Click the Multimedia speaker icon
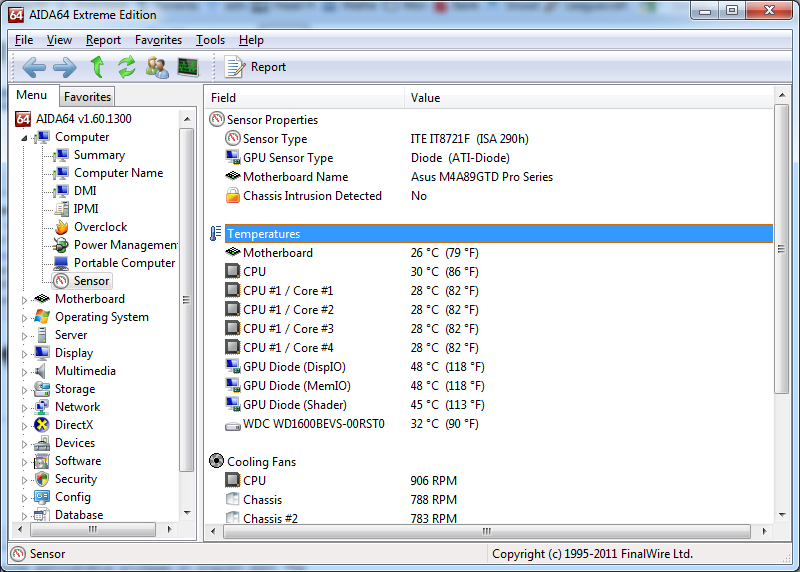 click(x=41, y=371)
